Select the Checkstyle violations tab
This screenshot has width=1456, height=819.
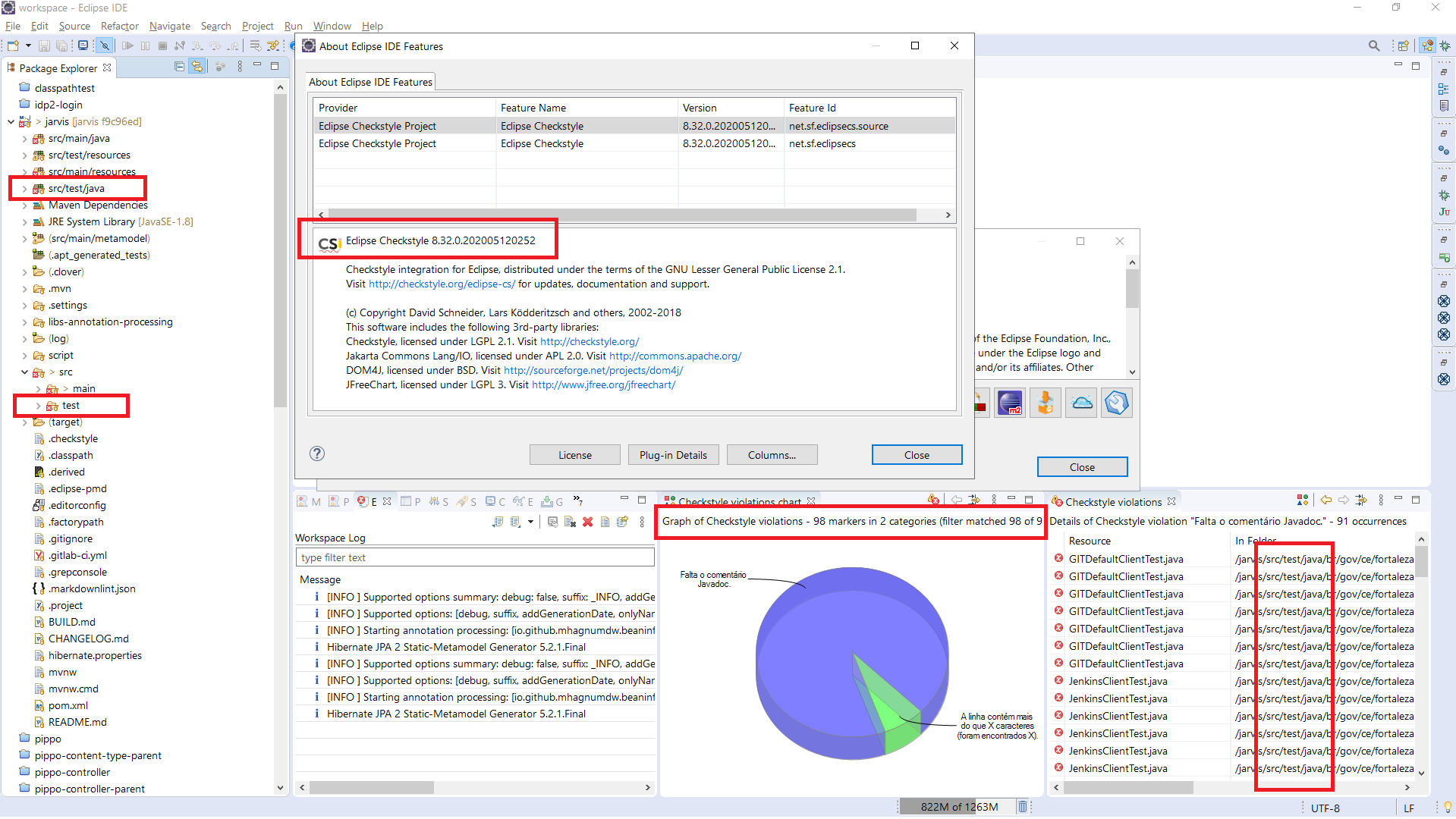[1112, 502]
